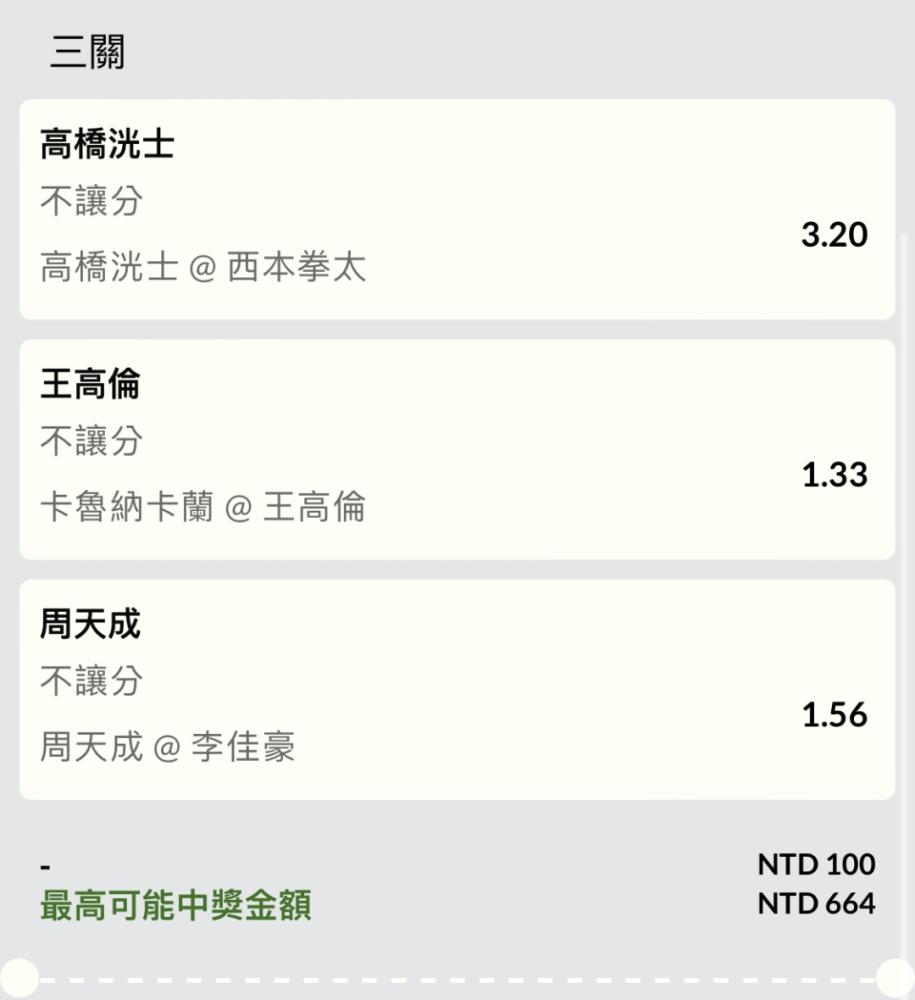Click 不讓分 label in 高橋洸士 card
Image resolution: width=915 pixels, height=1000 pixels.
coord(91,202)
